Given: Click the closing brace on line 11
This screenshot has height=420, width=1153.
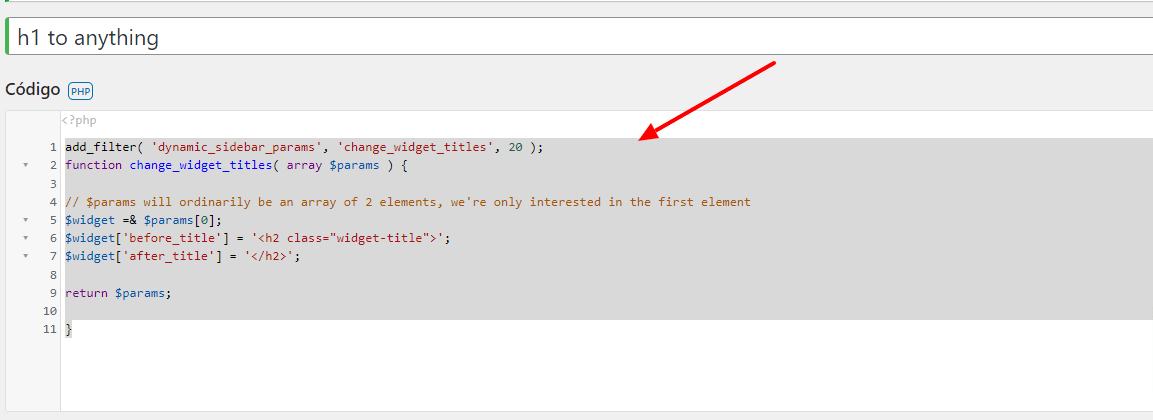Looking at the screenshot, I should click(68, 330).
